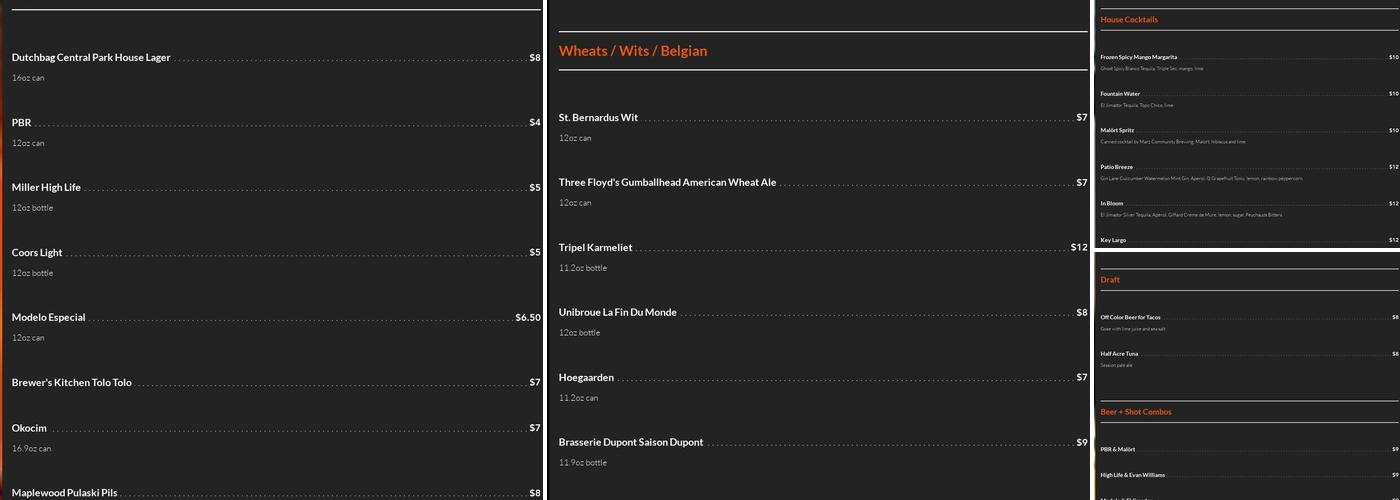This screenshot has width=1400, height=500.
Task: Select St. Bernardus Wit item
Action: click(598, 118)
